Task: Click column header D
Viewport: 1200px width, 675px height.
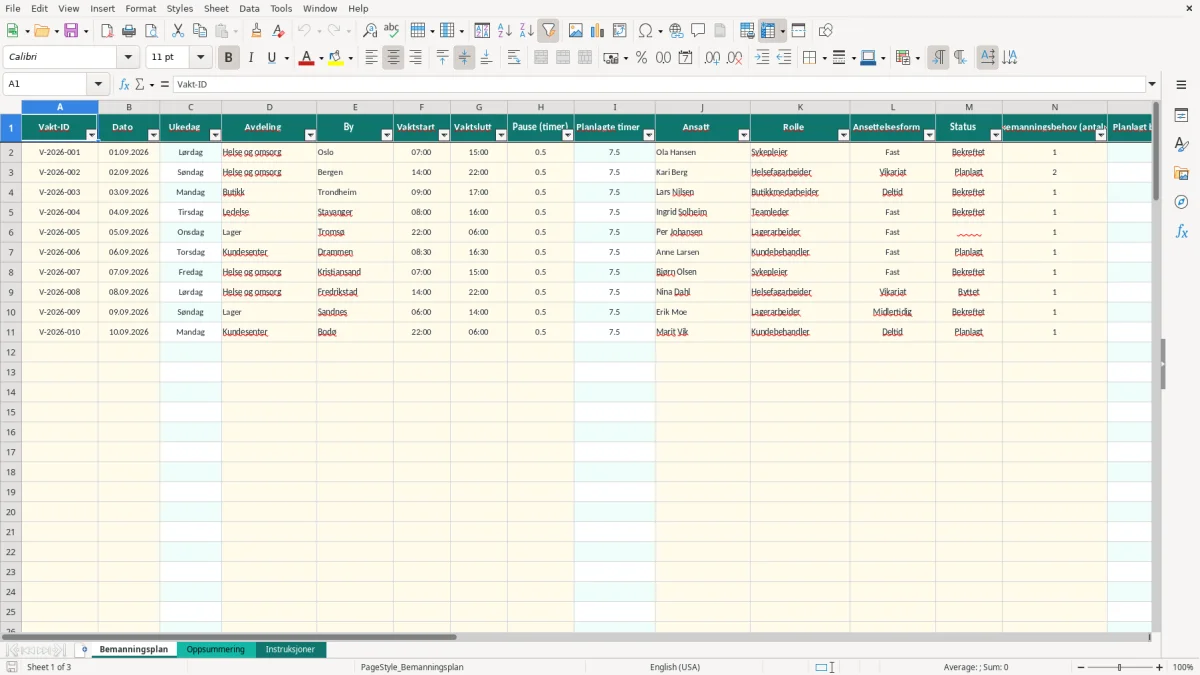Action: click(x=269, y=107)
